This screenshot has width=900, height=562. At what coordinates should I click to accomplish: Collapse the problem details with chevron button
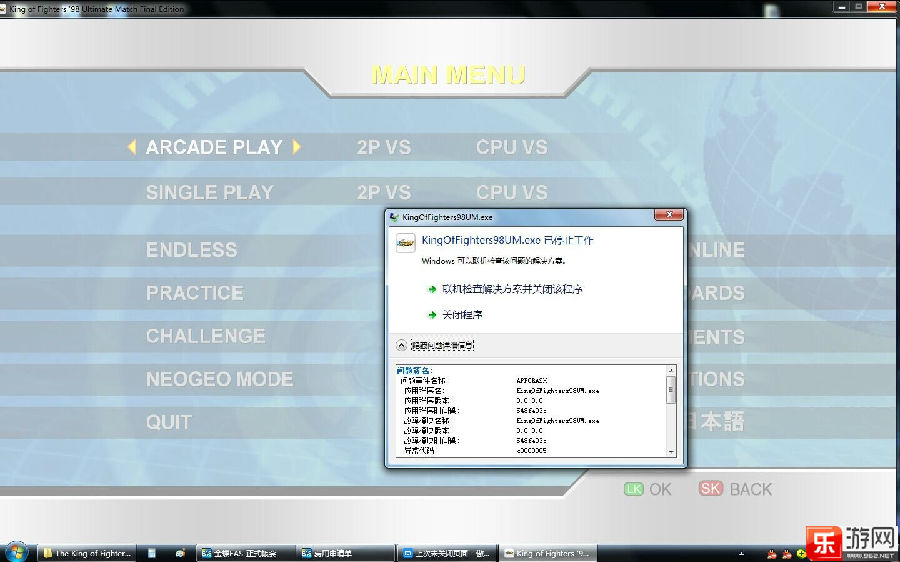[401, 345]
